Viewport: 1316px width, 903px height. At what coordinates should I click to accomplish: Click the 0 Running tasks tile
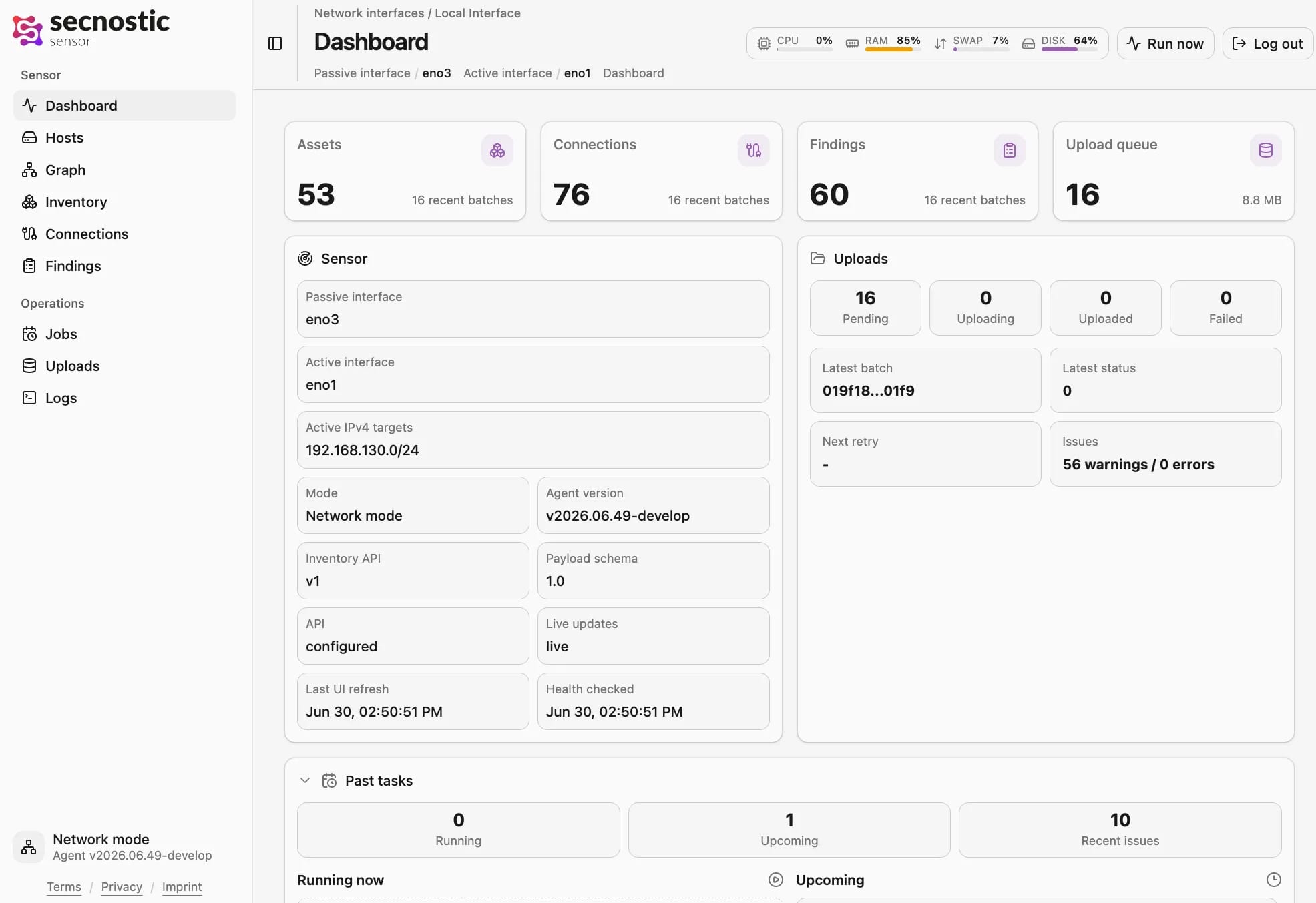[x=459, y=830]
